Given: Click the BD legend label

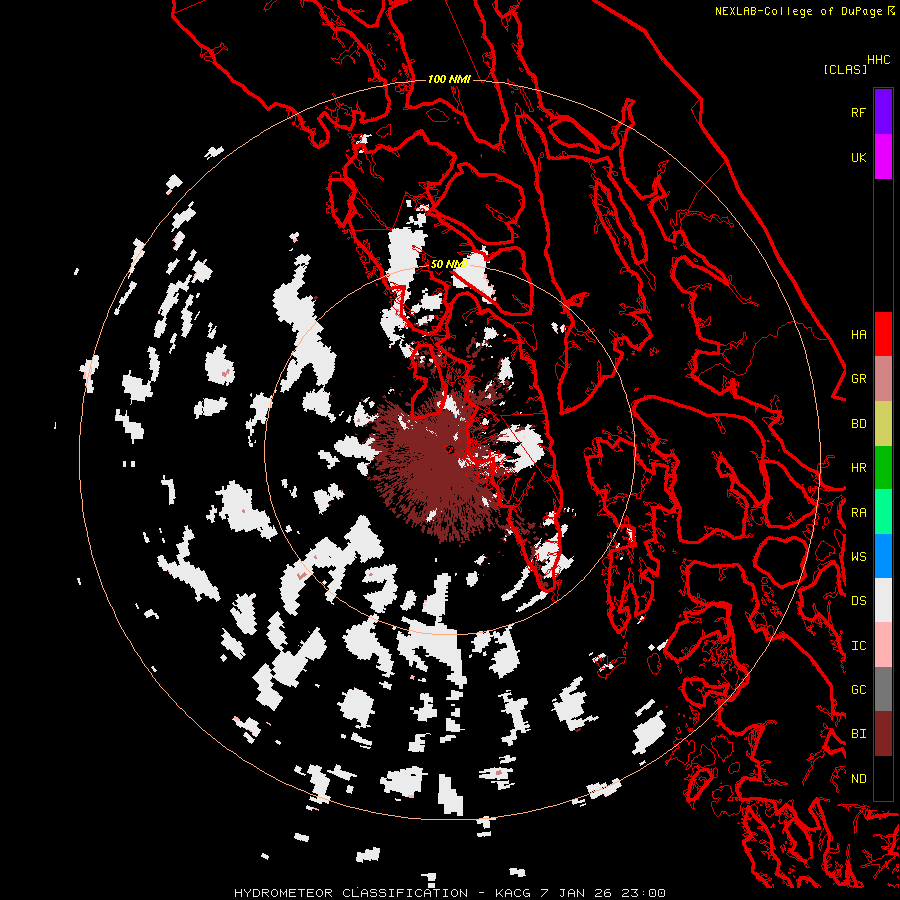Looking at the screenshot, I should [x=858, y=424].
